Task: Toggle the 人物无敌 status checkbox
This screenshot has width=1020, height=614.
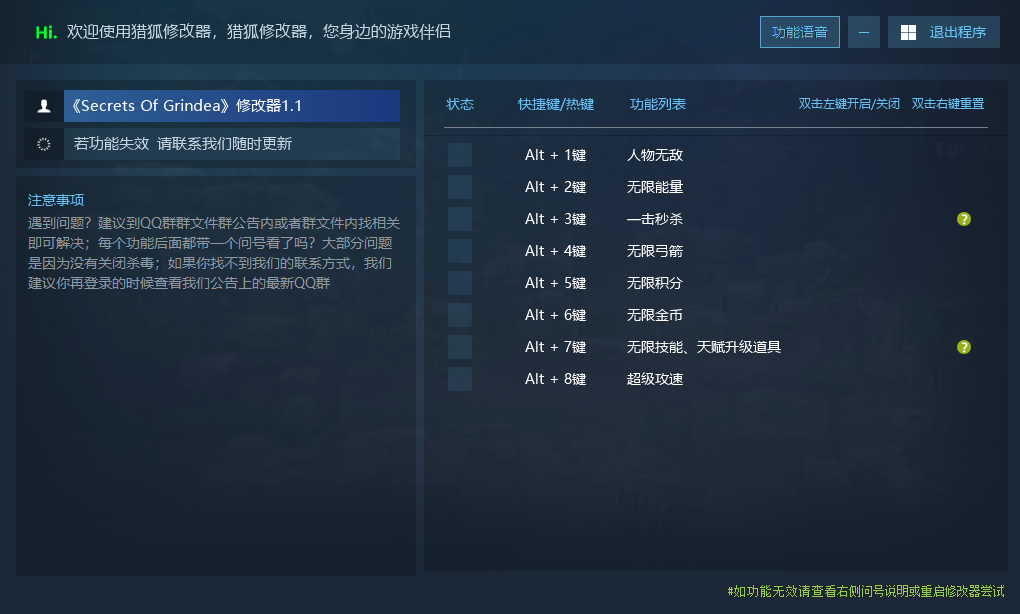Action: point(460,155)
